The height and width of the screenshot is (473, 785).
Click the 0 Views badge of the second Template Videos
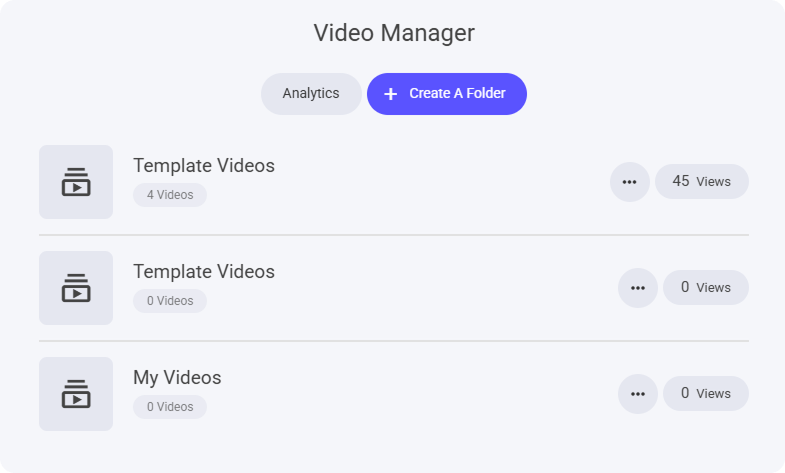[706, 288]
